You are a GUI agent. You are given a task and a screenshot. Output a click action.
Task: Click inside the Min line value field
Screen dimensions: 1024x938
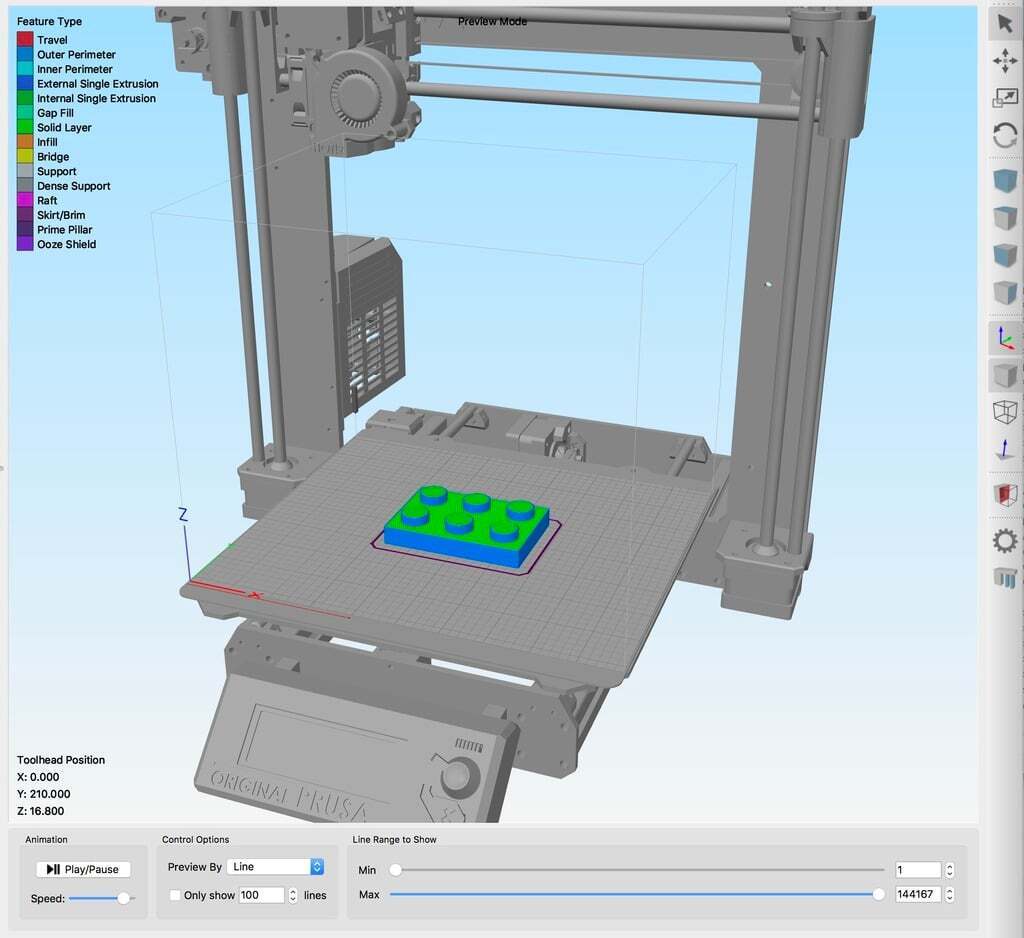[x=915, y=868]
